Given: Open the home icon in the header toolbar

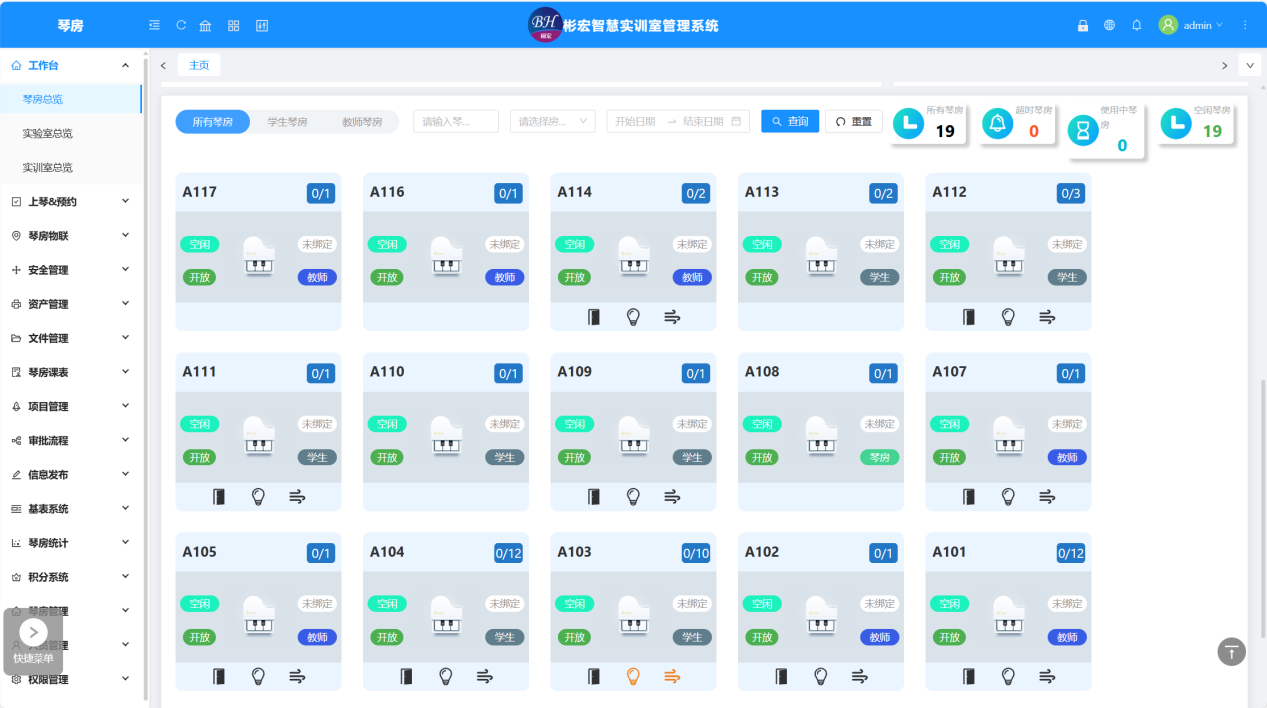Looking at the screenshot, I should tap(205, 25).
